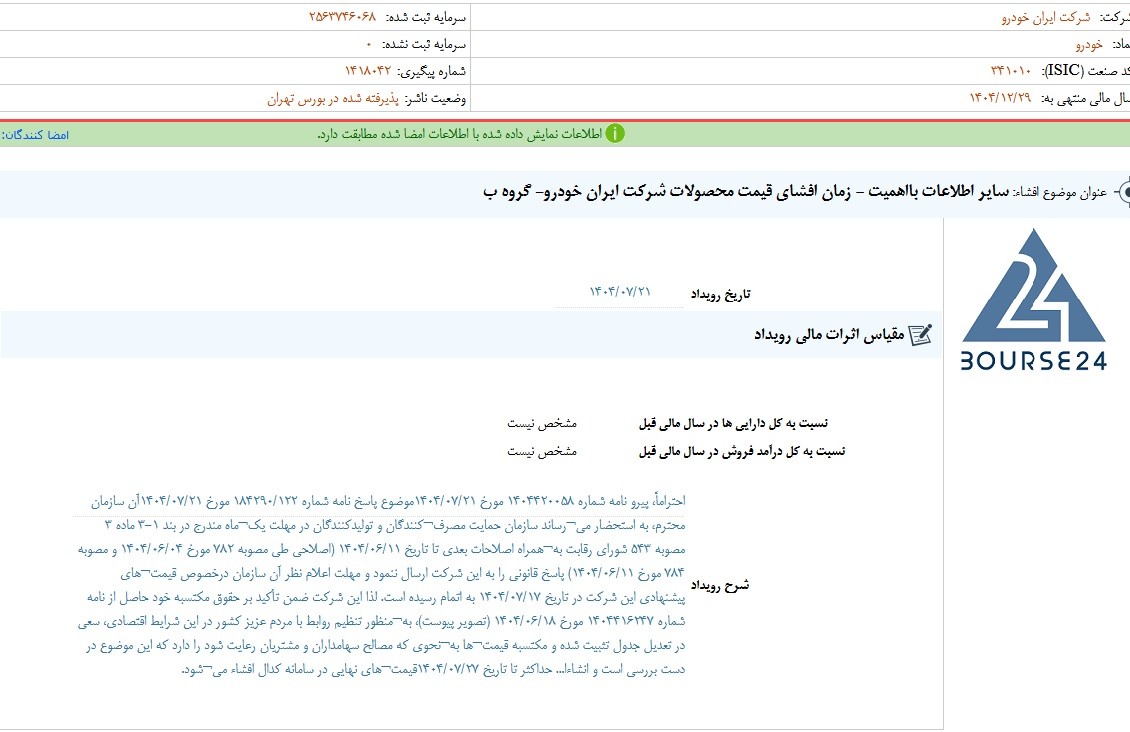Click the green info icon in the signature notice bar
The height and width of the screenshot is (732, 1130).
615,134
